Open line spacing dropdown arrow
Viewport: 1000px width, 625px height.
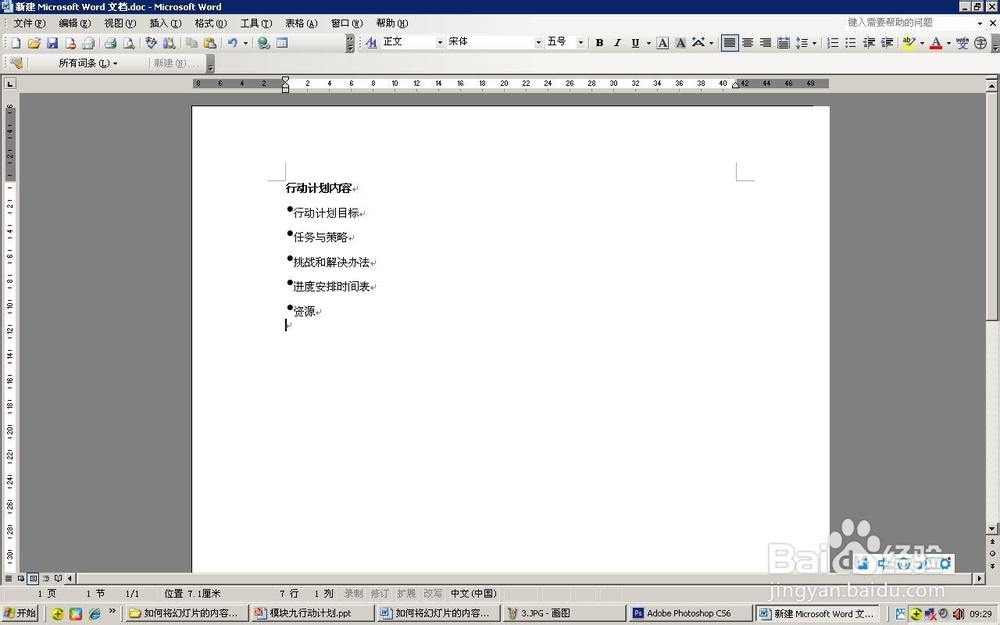click(x=814, y=43)
